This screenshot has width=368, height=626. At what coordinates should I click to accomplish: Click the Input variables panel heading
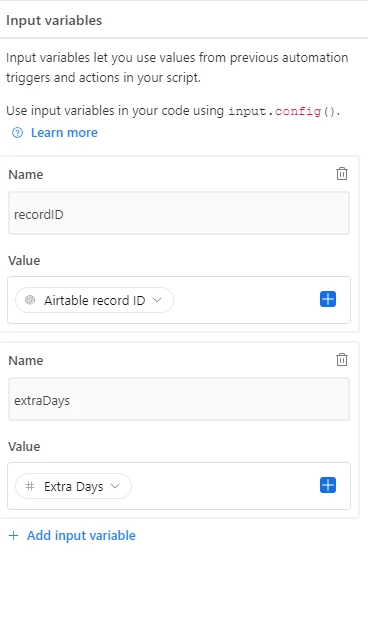click(54, 20)
